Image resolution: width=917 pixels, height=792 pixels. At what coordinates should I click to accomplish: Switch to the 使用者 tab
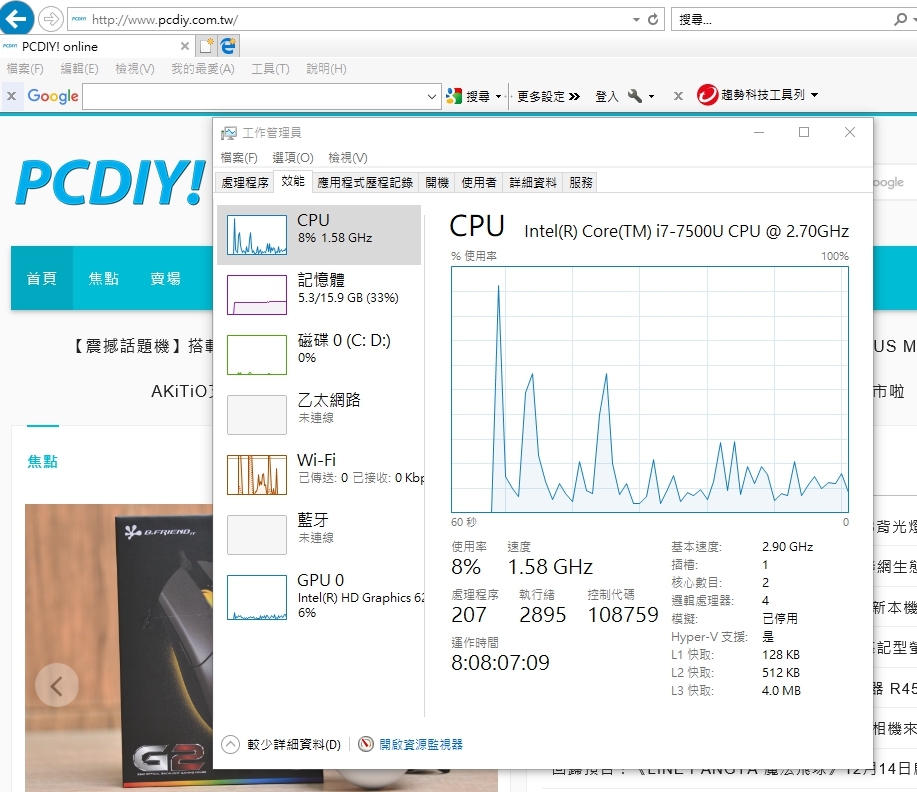pyautogui.click(x=478, y=182)
